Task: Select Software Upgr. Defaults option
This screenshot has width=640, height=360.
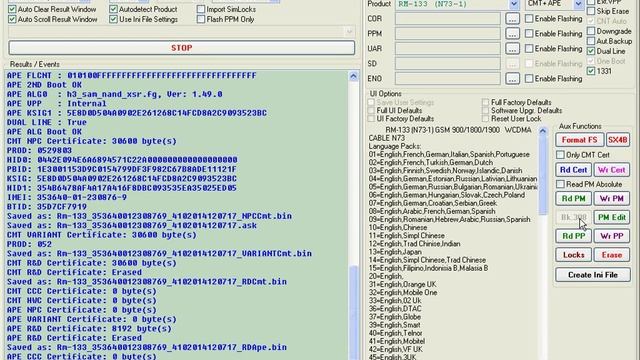Action: [485, 111]
